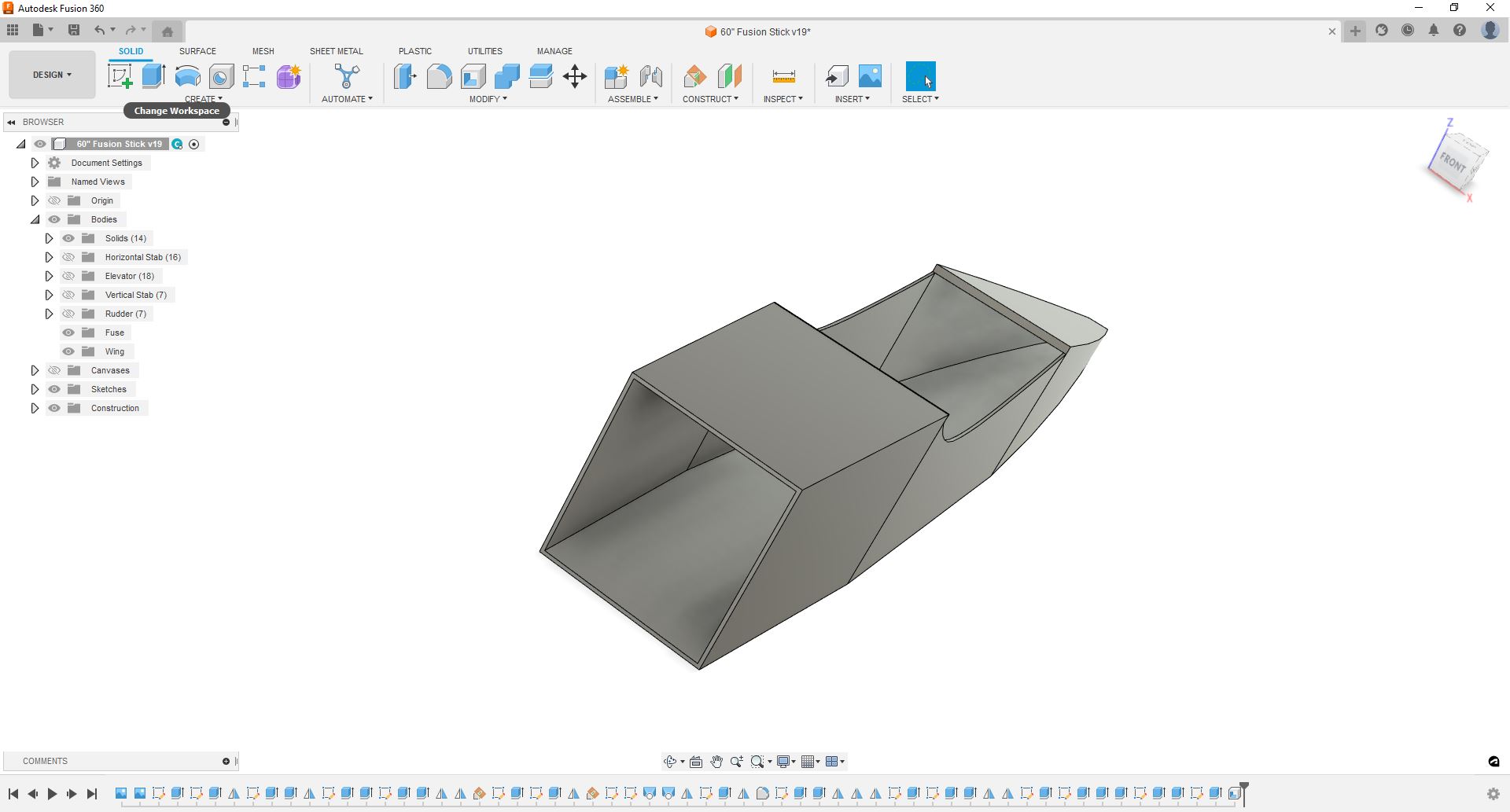Click the Save icon in the top toolbar

point(74,31)
